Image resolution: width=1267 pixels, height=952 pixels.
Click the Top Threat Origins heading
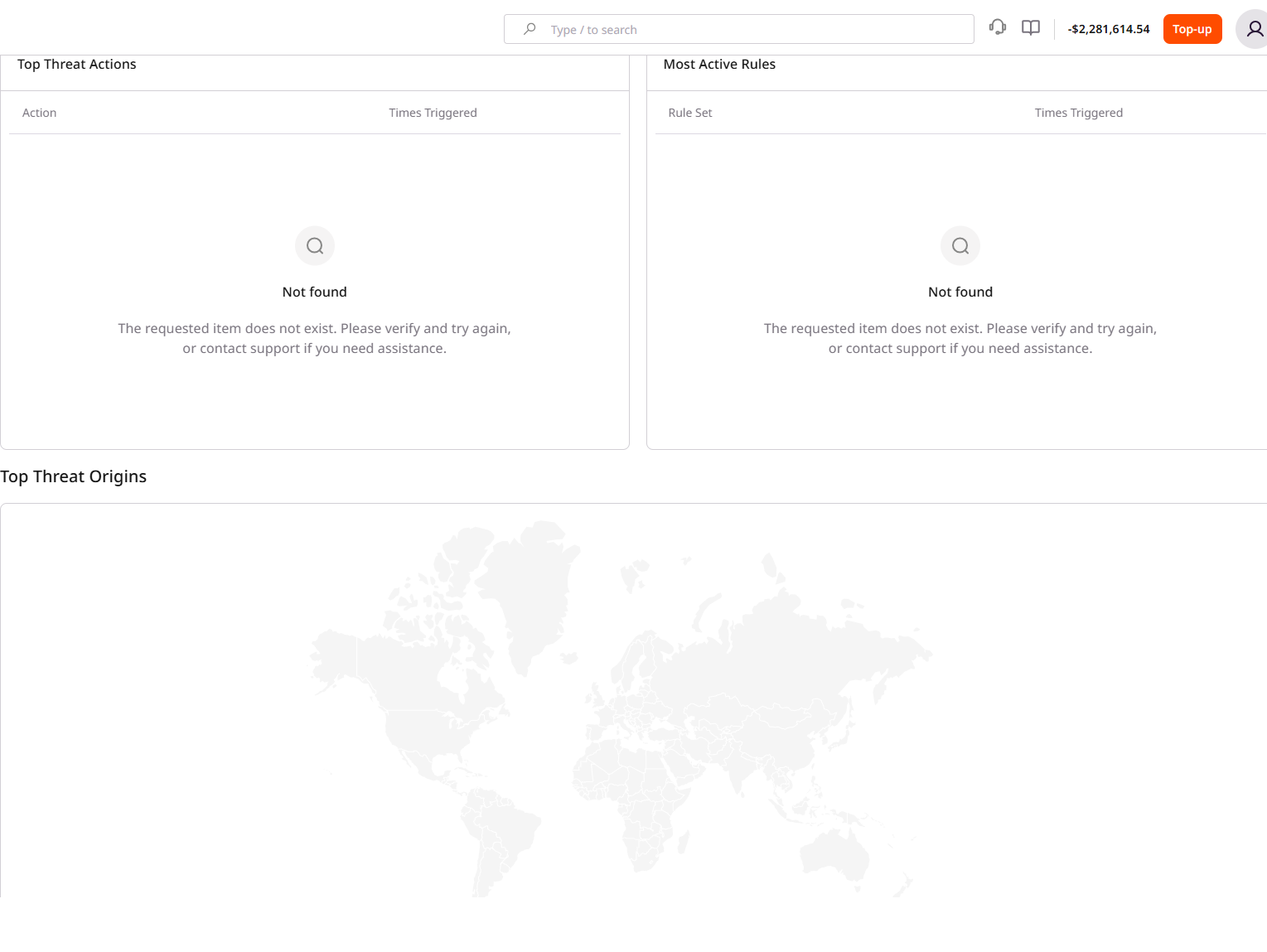tap(74, 476)
